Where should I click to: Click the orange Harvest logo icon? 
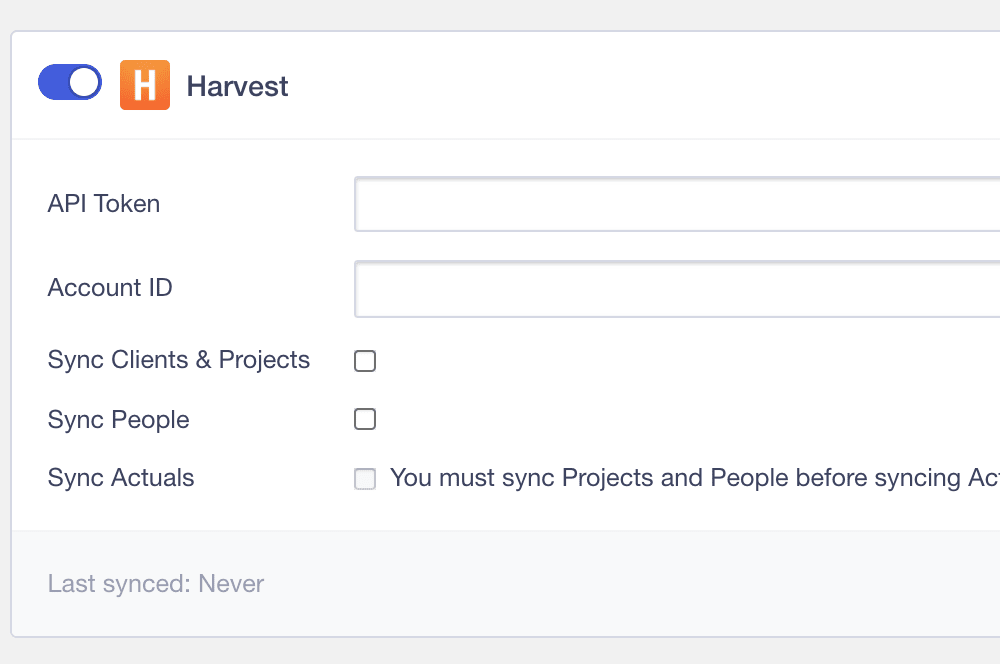click(x=145, y=85)
